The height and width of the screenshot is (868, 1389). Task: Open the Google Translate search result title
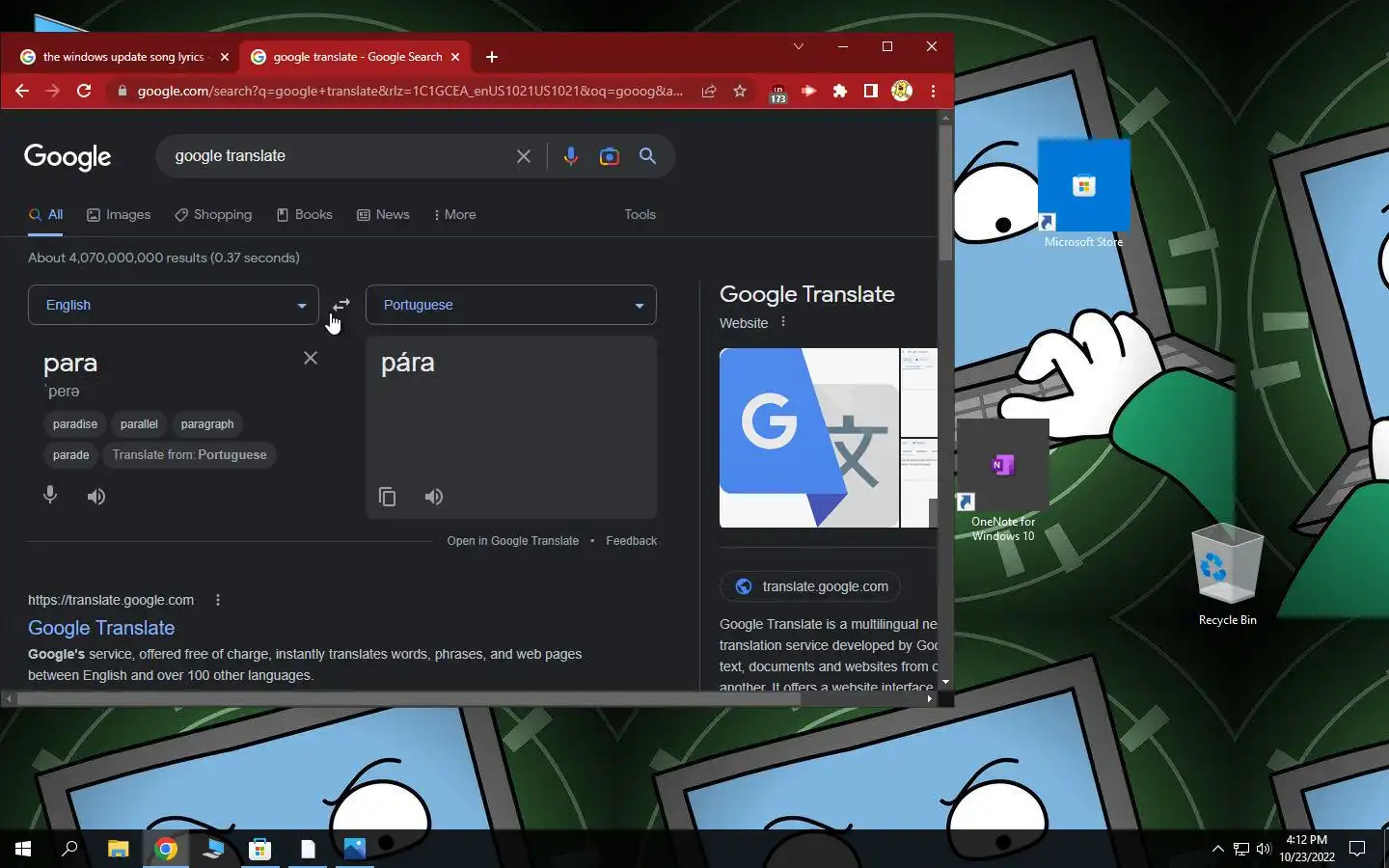pos(101,628)
